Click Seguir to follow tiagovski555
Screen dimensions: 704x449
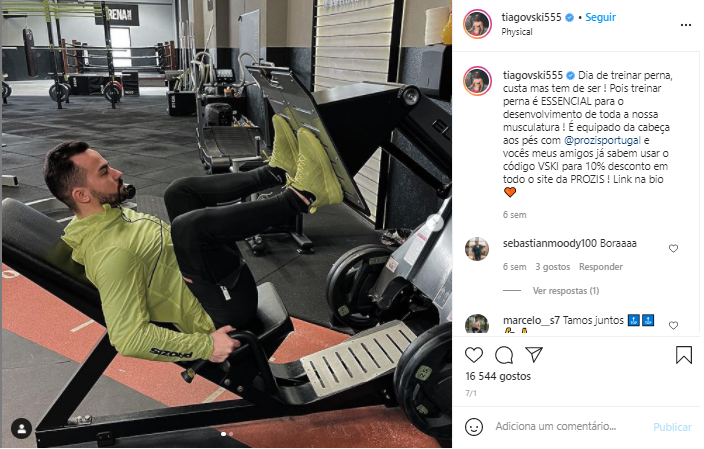pos(600,17)
